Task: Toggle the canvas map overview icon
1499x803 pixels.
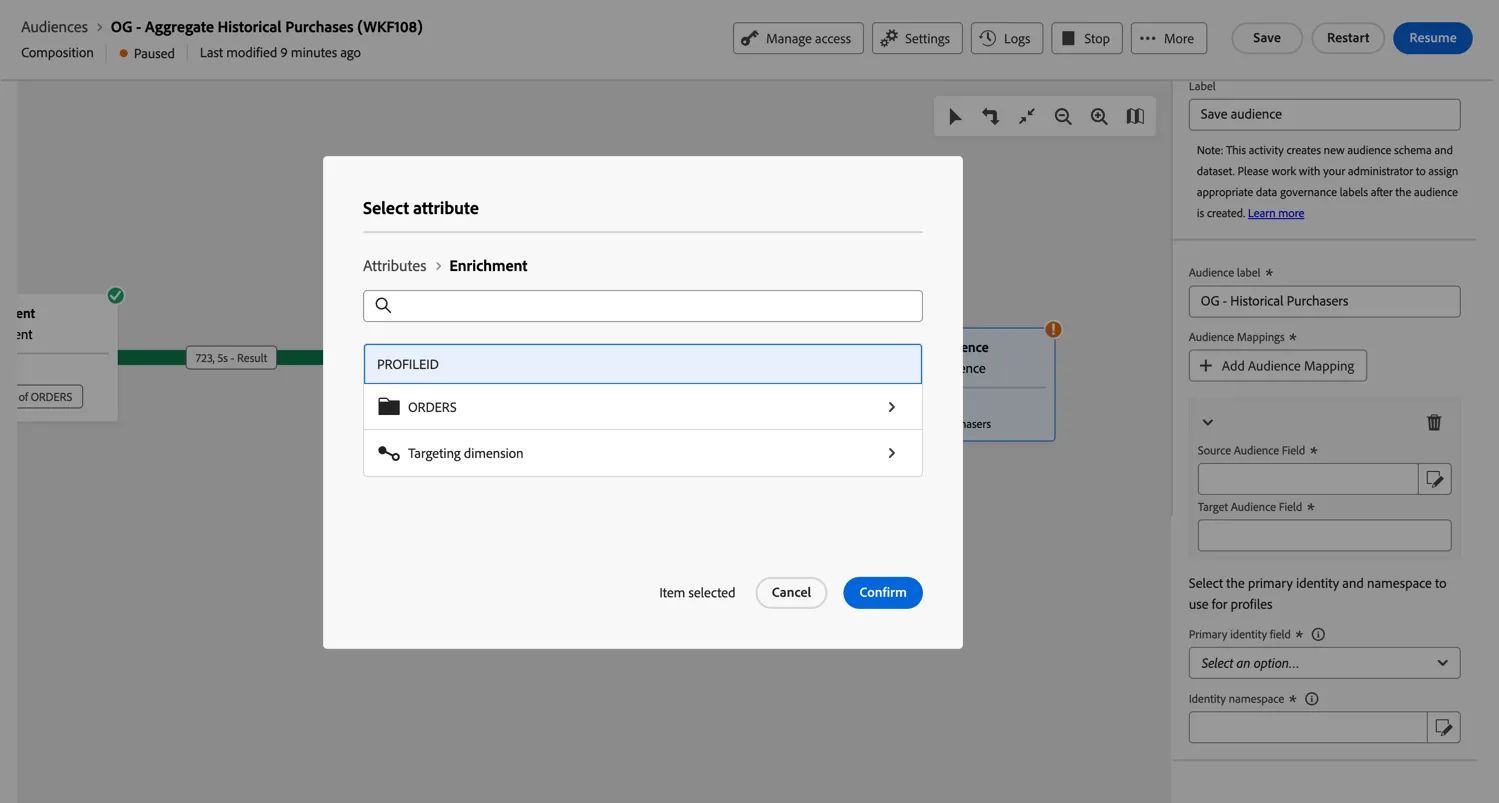Action: point(1135,117)
